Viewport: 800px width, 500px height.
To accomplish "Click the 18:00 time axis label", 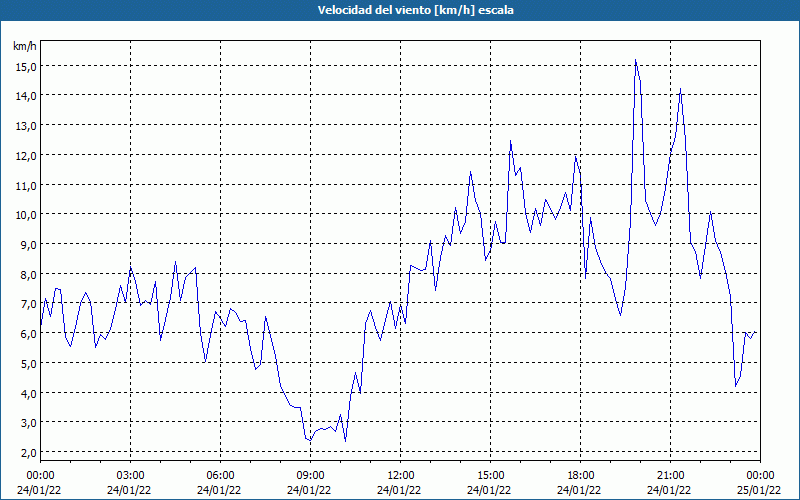I will (x=581, y=476).
